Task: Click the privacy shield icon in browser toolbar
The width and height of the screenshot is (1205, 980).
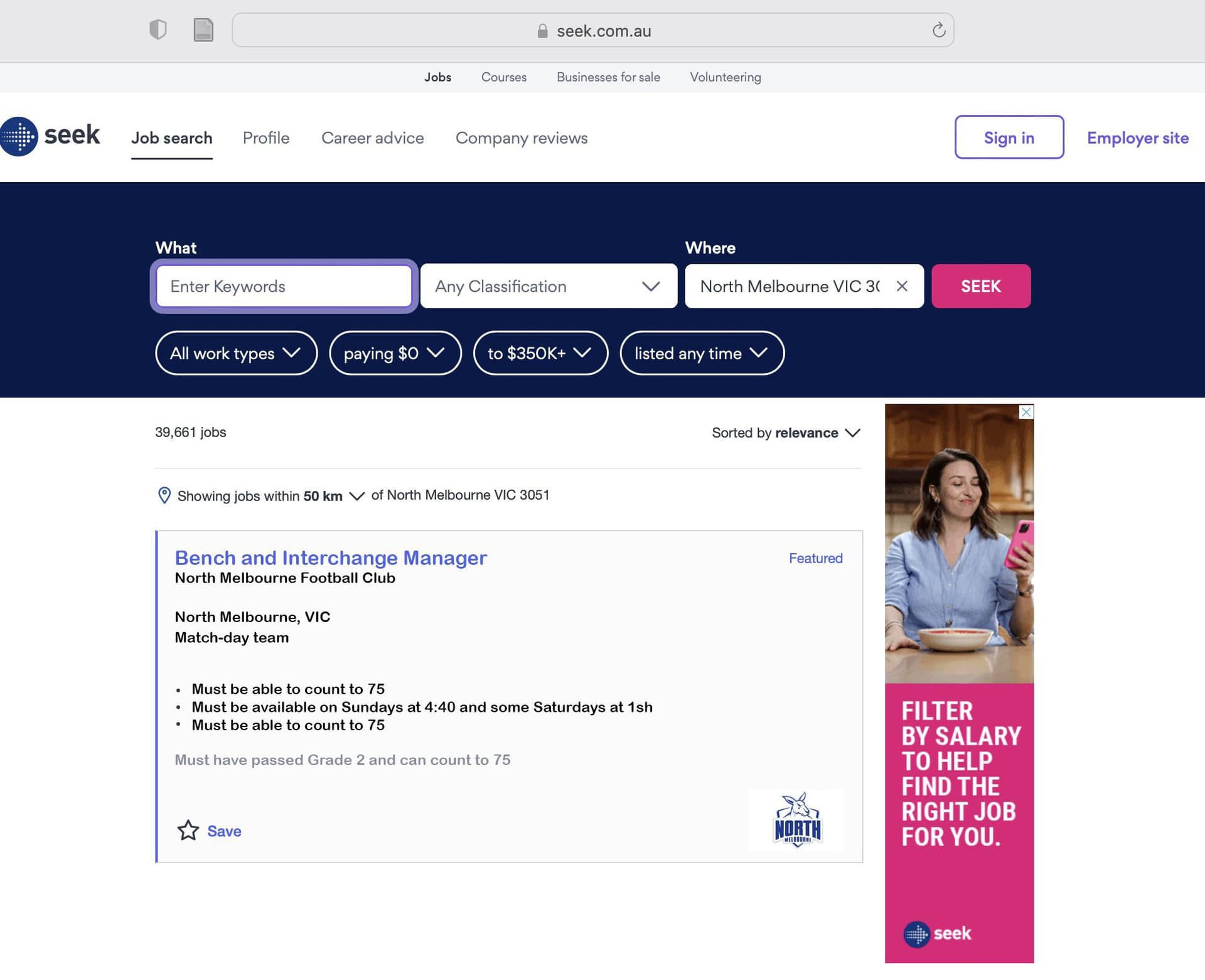Action: pos(158,30)
